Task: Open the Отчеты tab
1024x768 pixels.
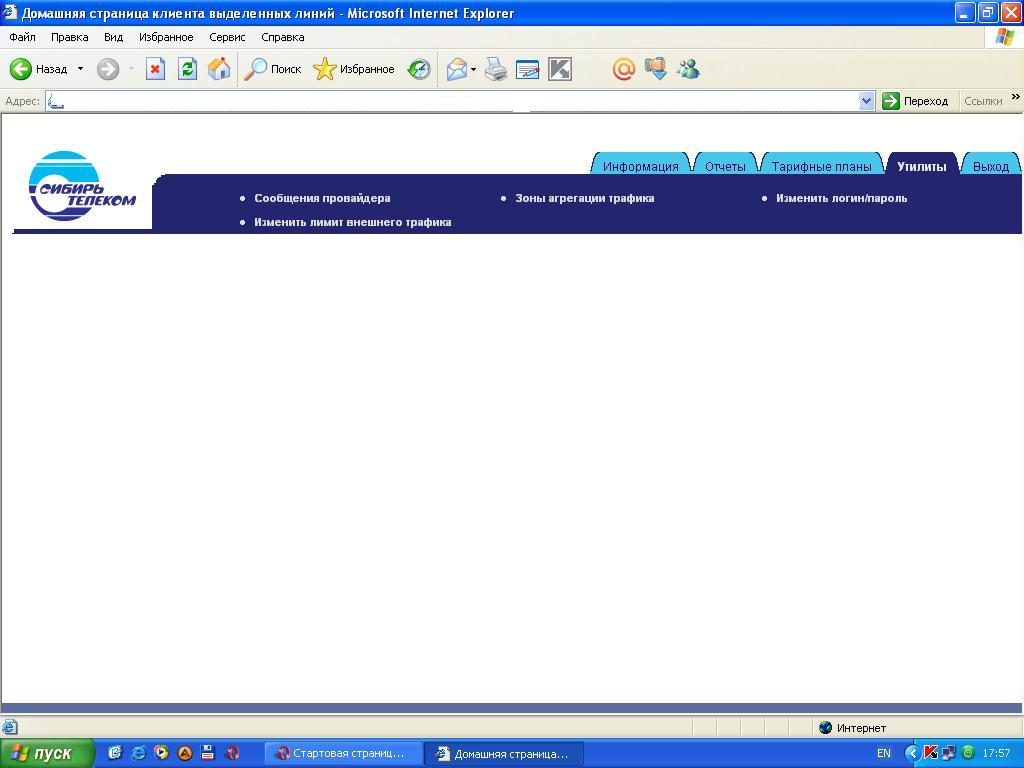Action: 725,166
